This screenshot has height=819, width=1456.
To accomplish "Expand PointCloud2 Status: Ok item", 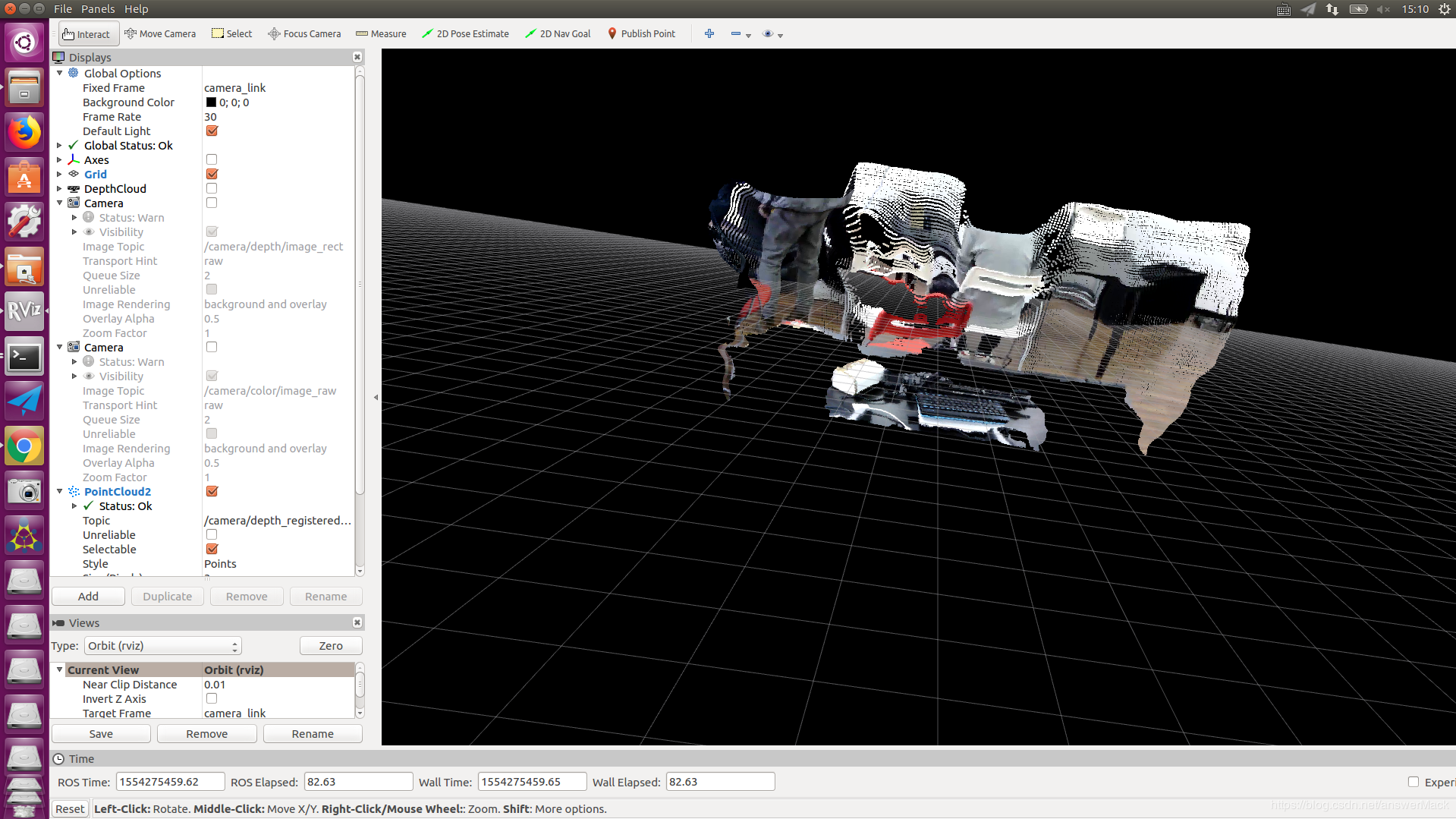I will [74, 506].
